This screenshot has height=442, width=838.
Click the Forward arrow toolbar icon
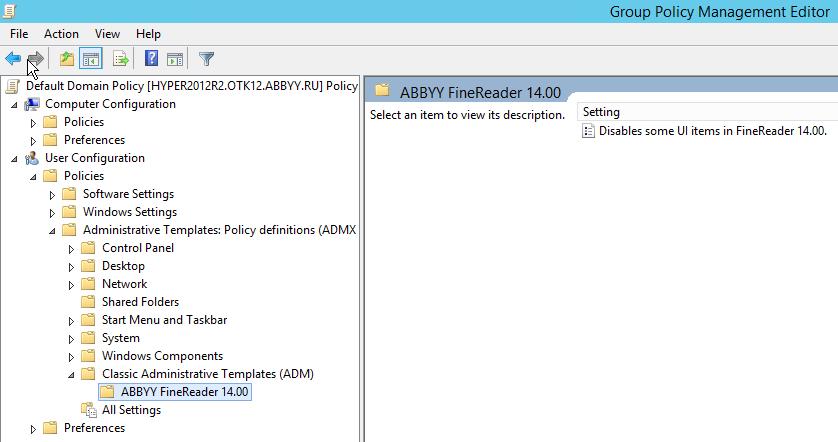coord(35,58)
